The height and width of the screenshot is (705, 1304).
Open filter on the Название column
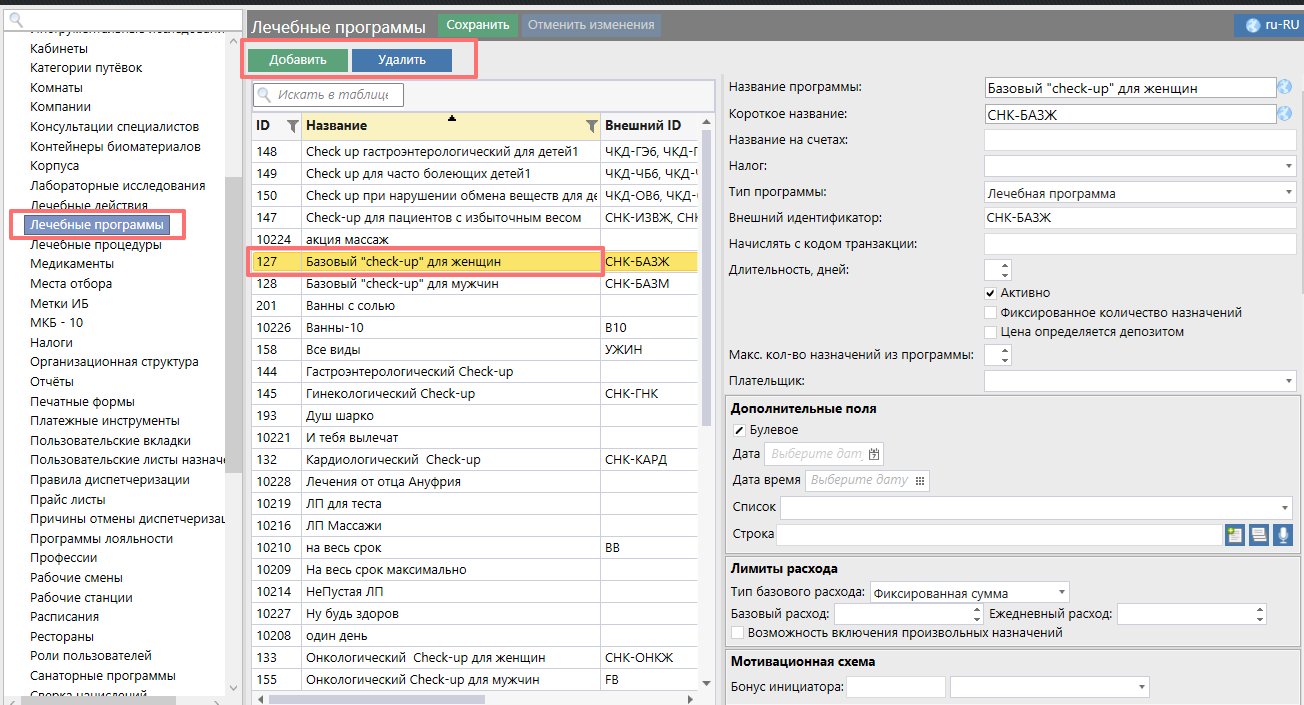click(x=591, y=126)
